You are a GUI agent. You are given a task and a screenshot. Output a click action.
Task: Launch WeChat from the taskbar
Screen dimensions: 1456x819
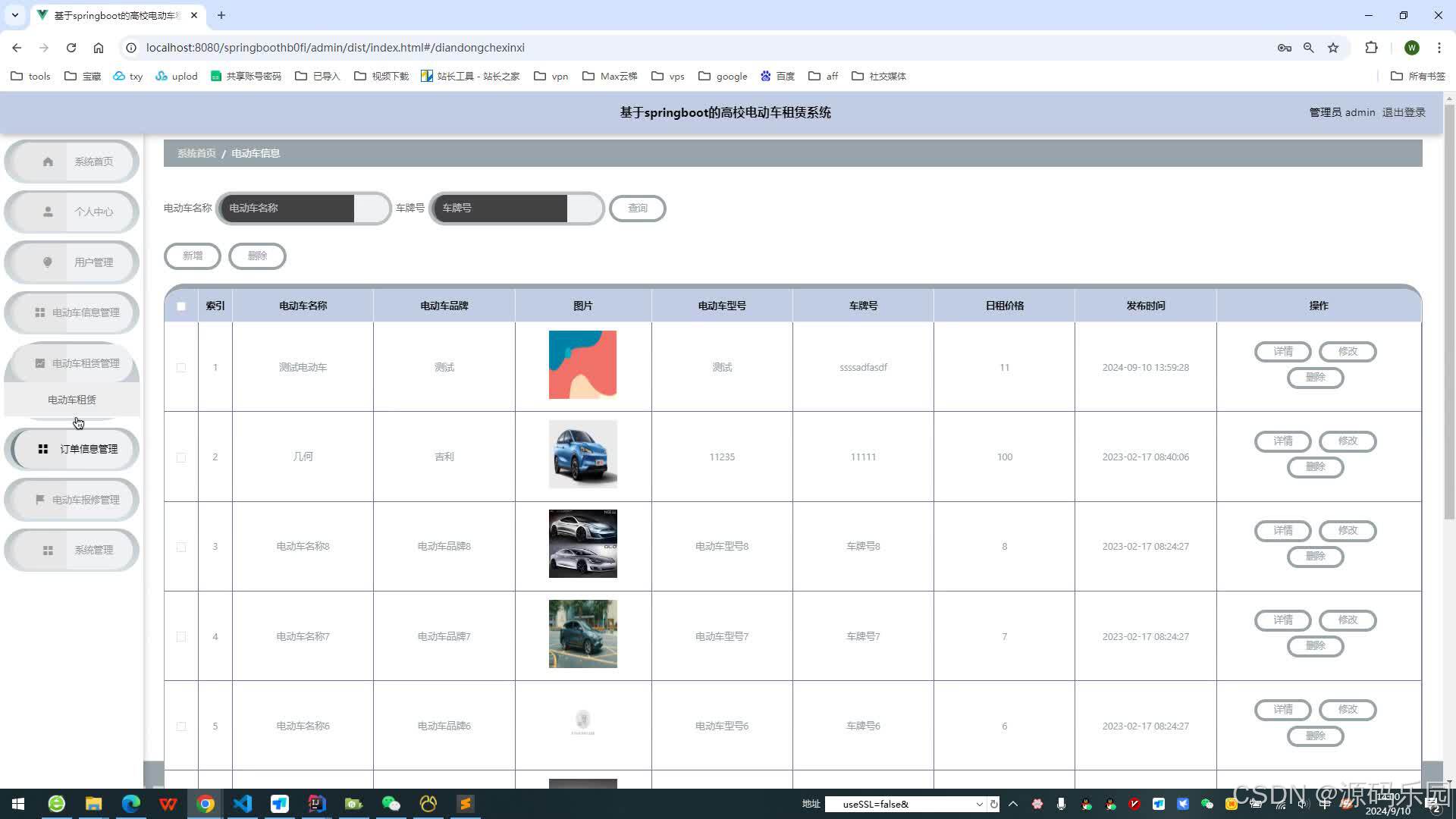(391, 803)
